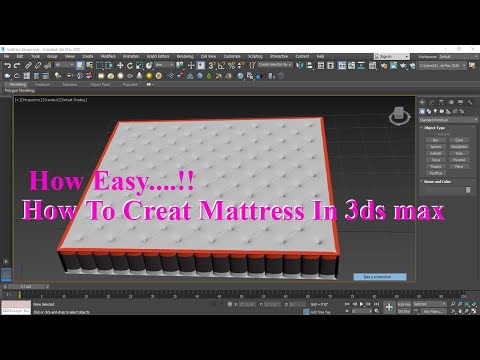This screenshot has height=360, width=480.
Task: Open the Create Selection Set dropdown
Action: tap(275, 65)
